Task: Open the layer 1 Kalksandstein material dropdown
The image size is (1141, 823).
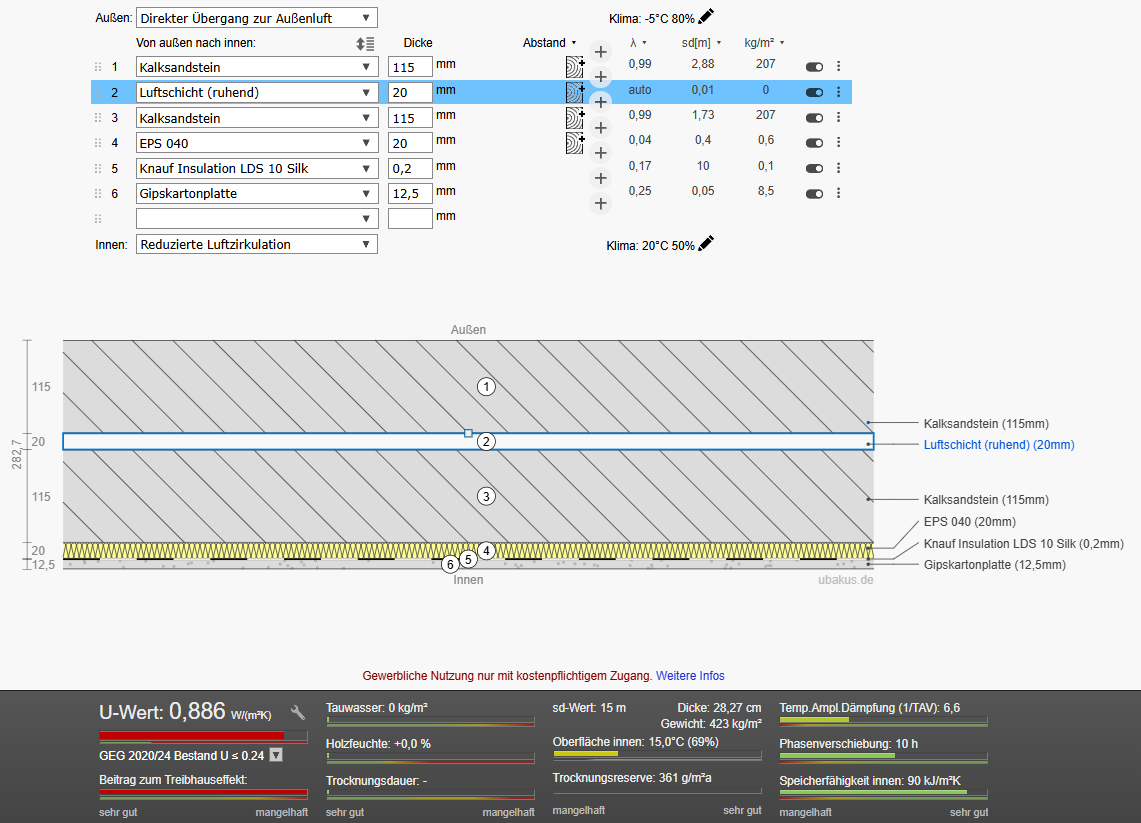Action: click(x=257, y=67)
